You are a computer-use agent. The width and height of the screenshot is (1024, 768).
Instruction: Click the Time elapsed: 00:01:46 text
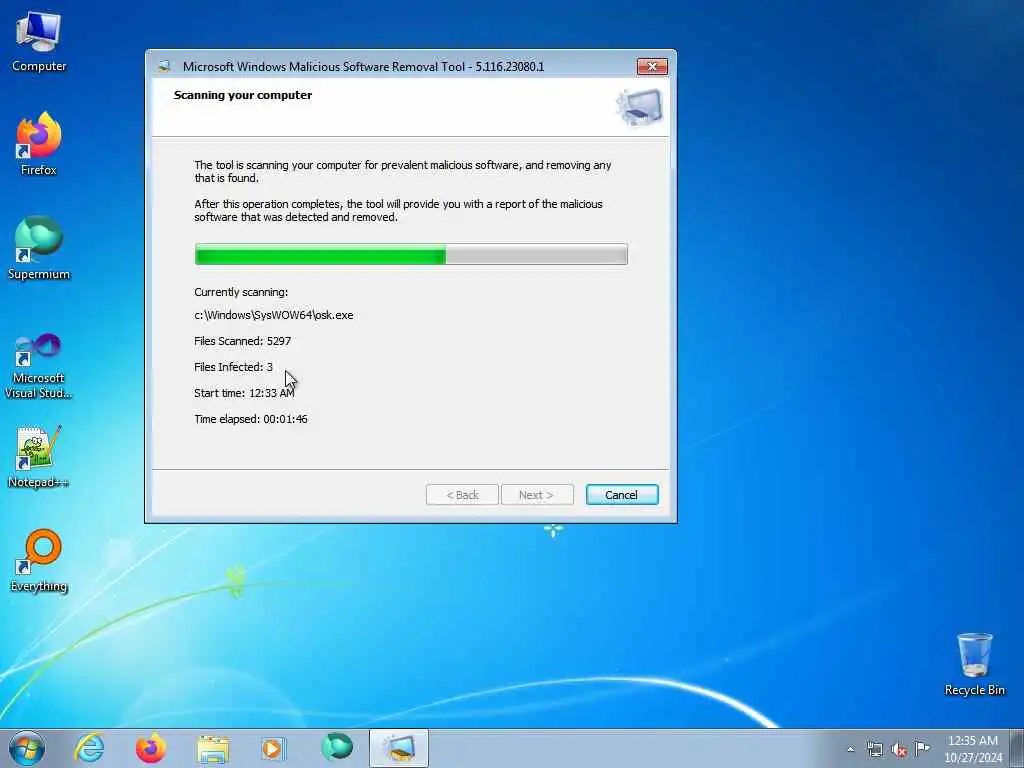point(251,419)
